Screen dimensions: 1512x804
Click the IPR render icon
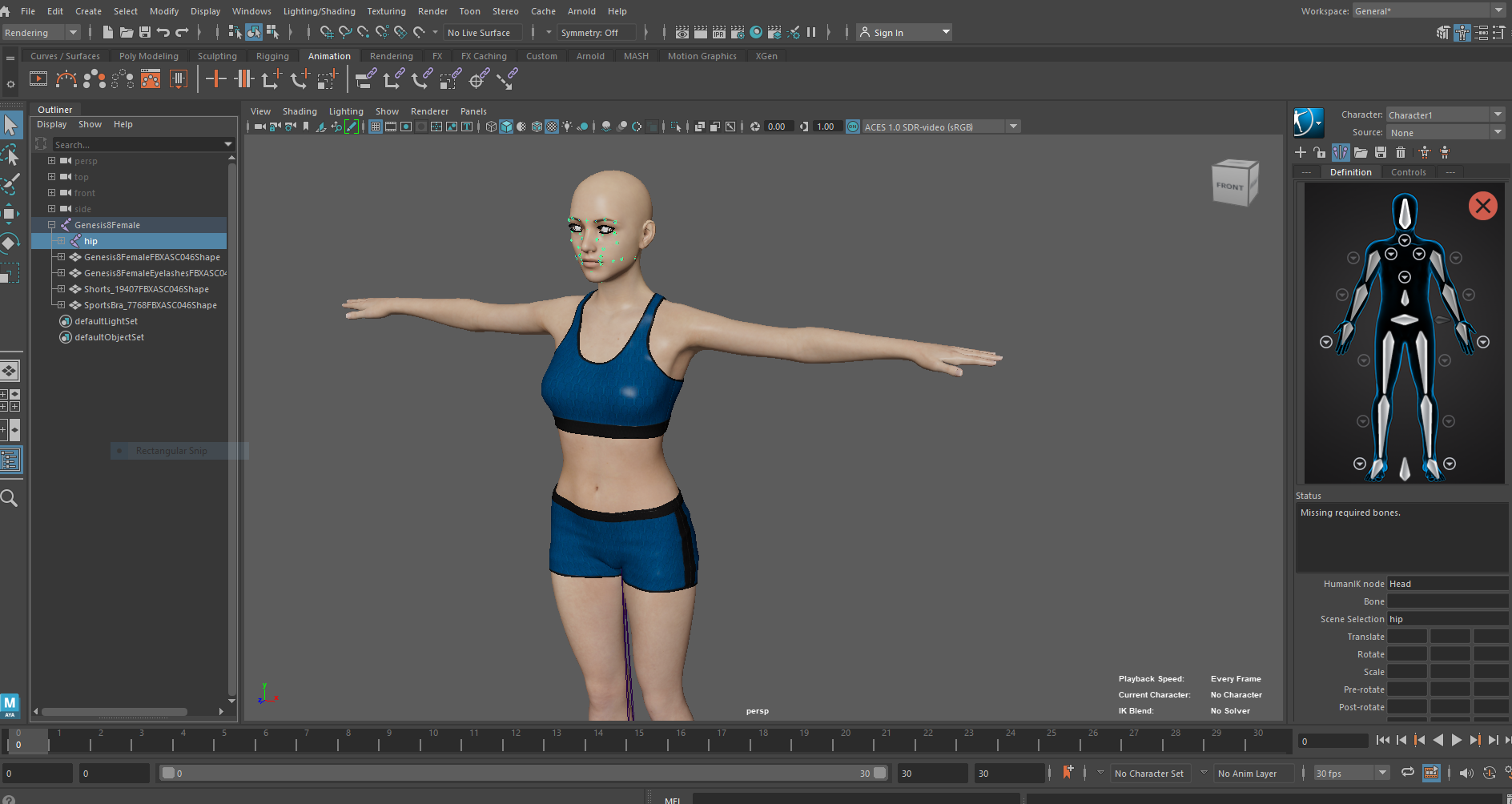(718, 33)
